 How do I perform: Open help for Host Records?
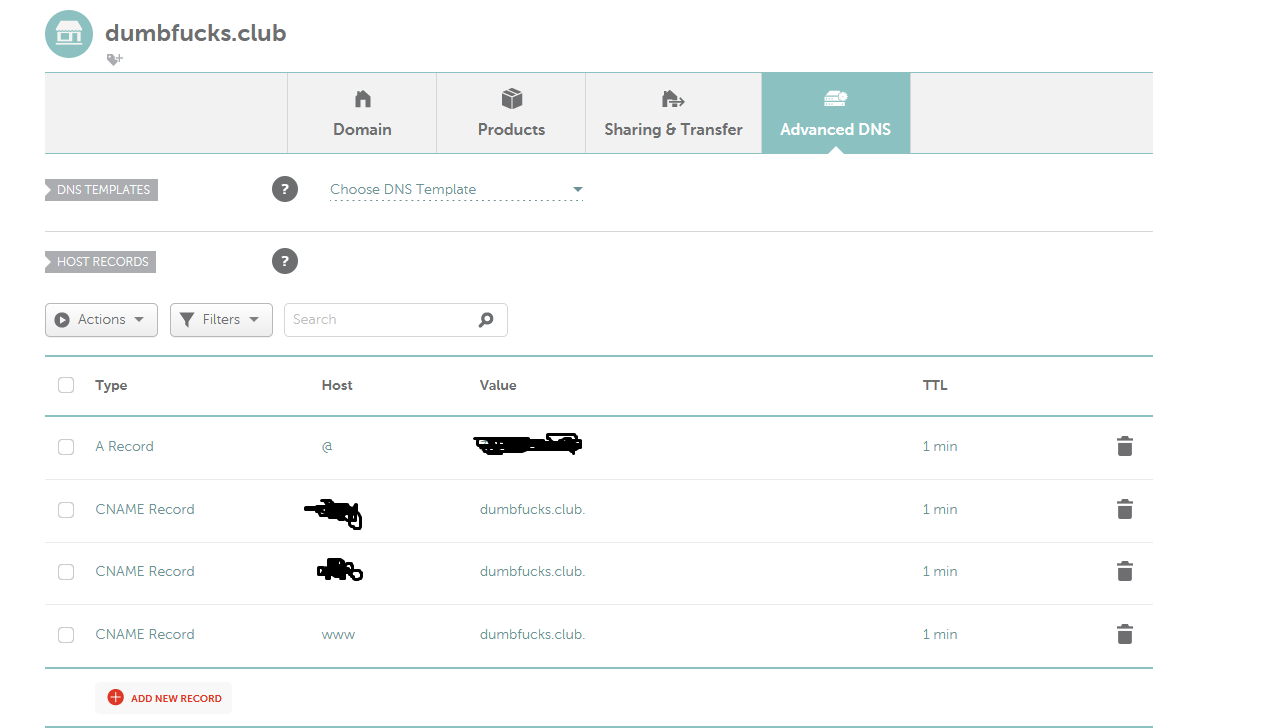tap(285, 262)
